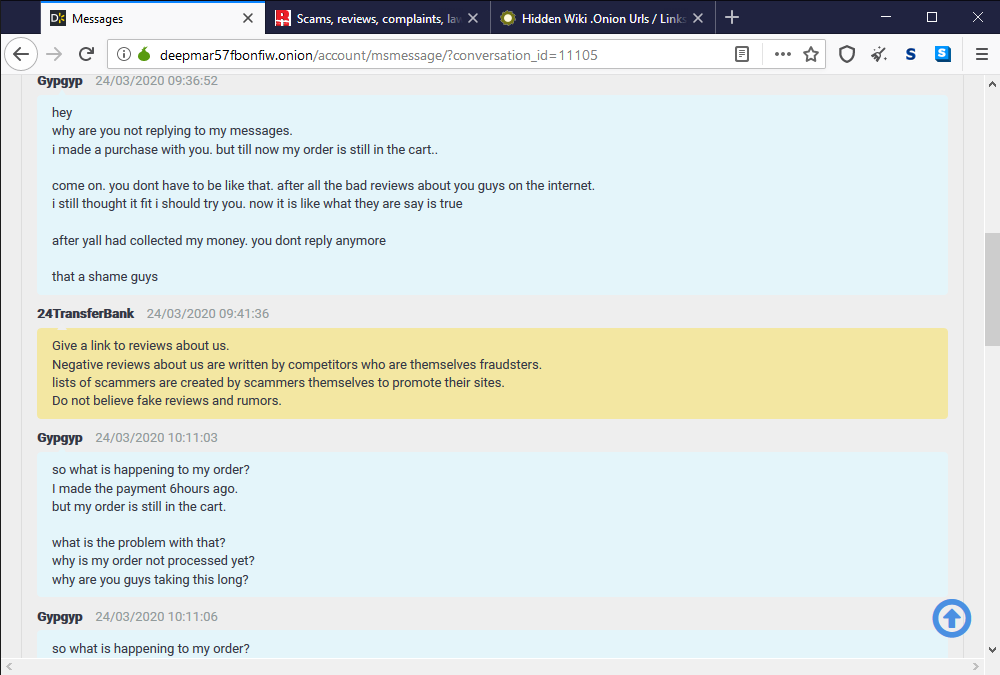Viewport: 1000px width, 675px height.
Task: Minimize the browser window
Action: pos(886,17)
